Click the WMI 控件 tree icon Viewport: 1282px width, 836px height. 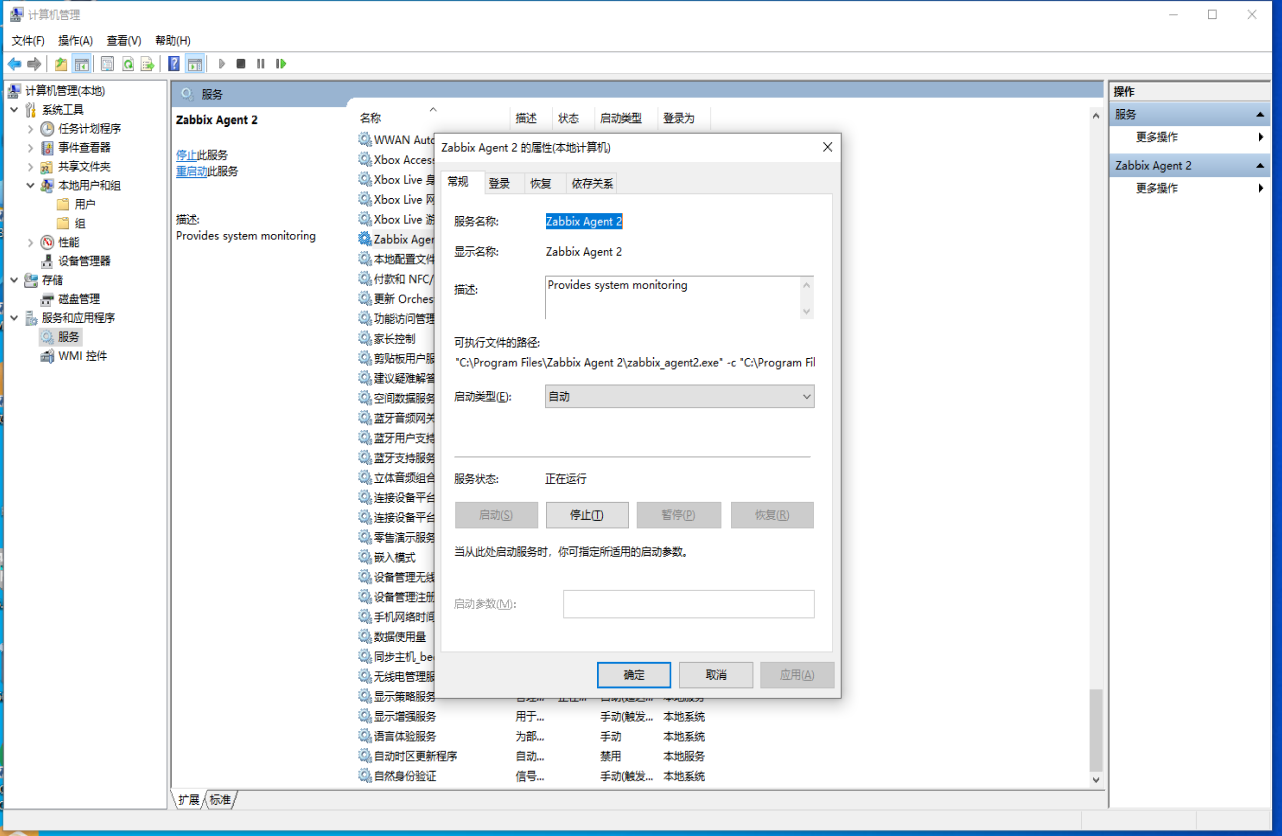point(47,356)
